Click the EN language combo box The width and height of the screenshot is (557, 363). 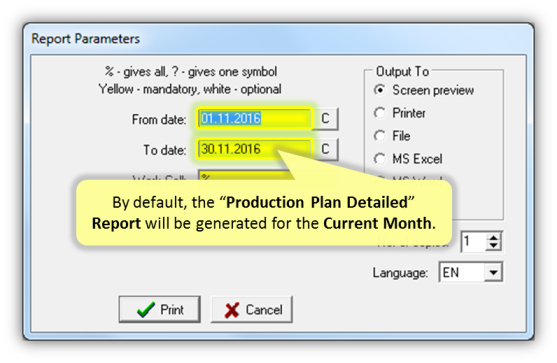click(x=471, y=272)
